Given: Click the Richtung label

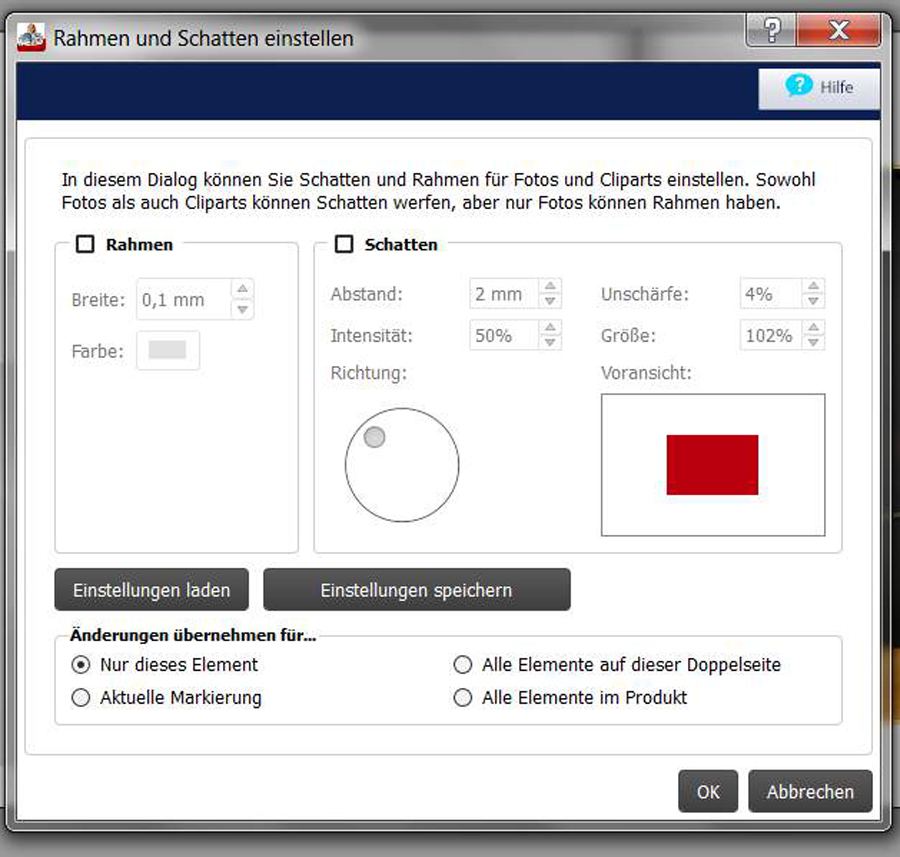Looking at the screenshot, I should (x=368, y=373).
